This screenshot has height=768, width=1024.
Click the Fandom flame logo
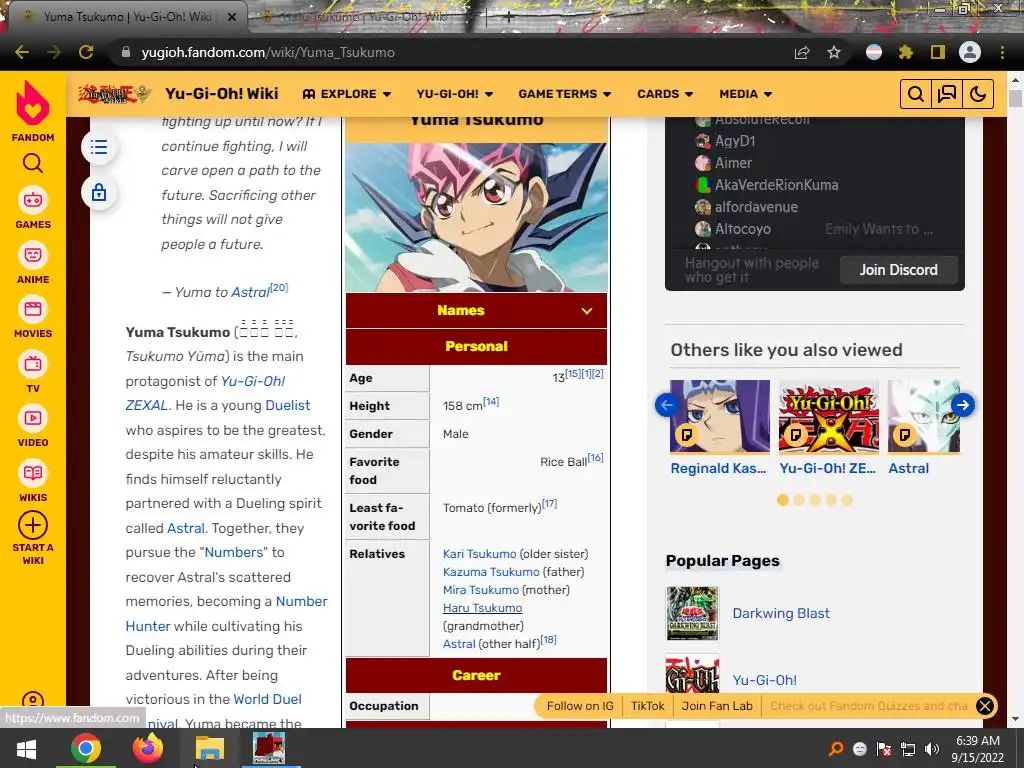pyautogui.click(x=33, y=103)
